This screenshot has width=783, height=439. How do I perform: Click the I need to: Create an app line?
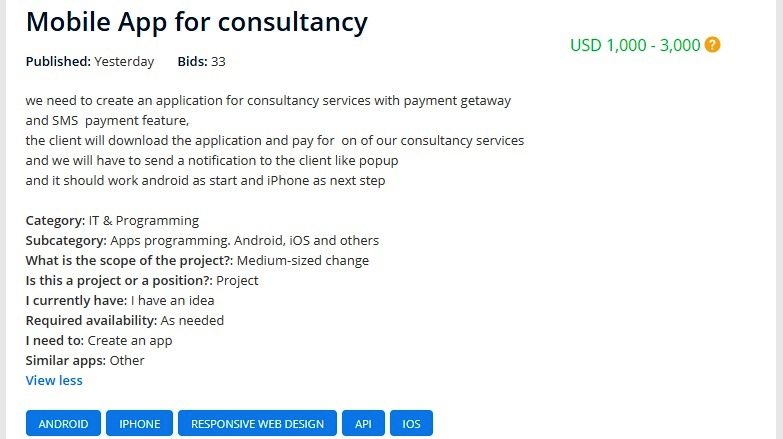pyautogui.click(x=99, y=340)
